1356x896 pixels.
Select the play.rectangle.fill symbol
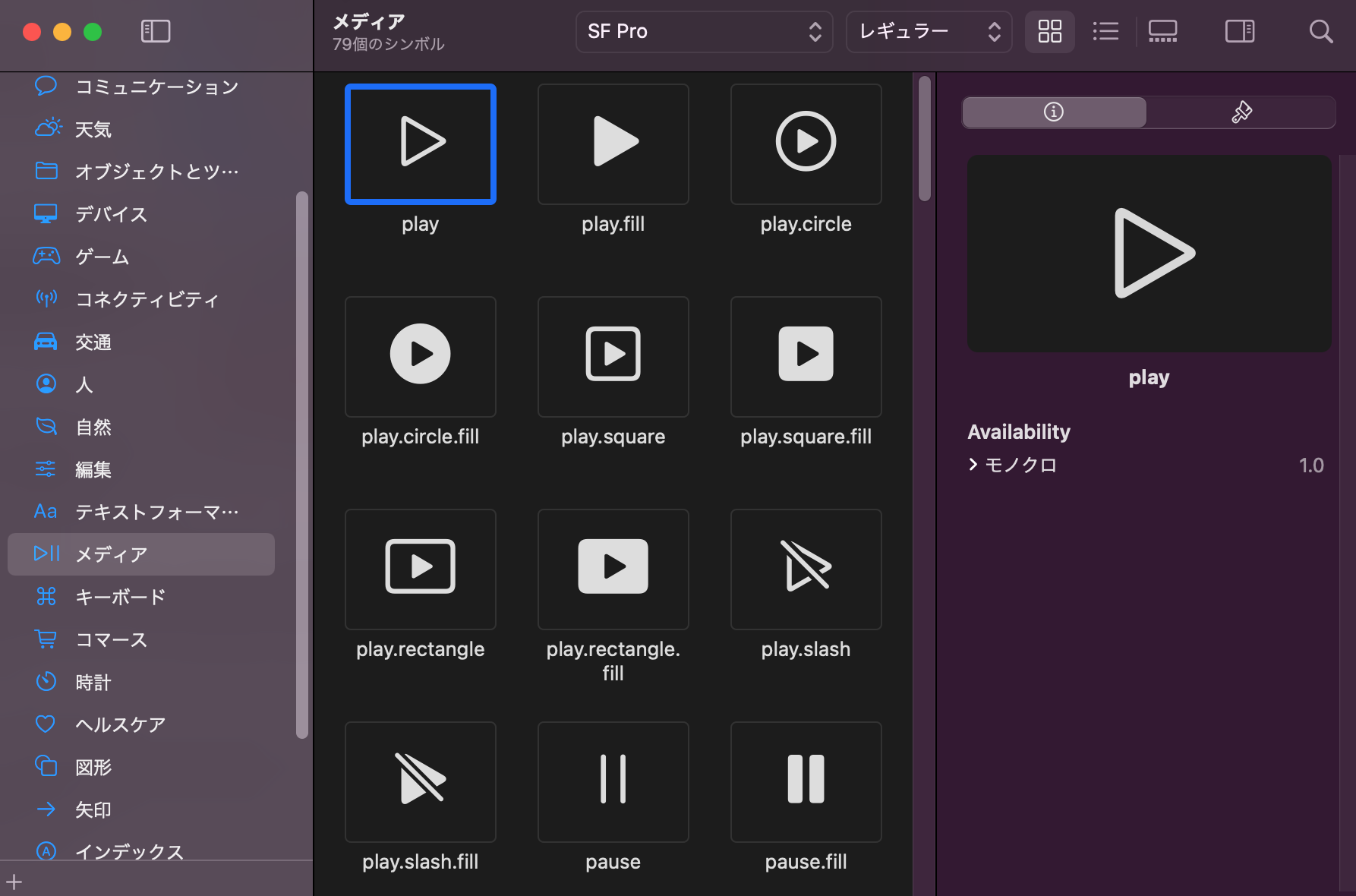click(613, 569)
